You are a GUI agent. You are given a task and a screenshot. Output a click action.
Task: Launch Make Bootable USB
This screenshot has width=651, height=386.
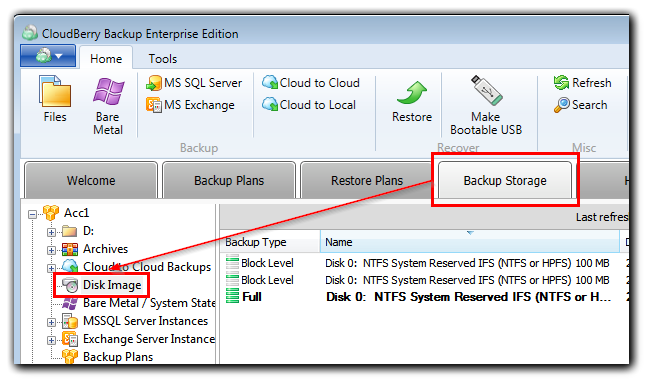486,105
